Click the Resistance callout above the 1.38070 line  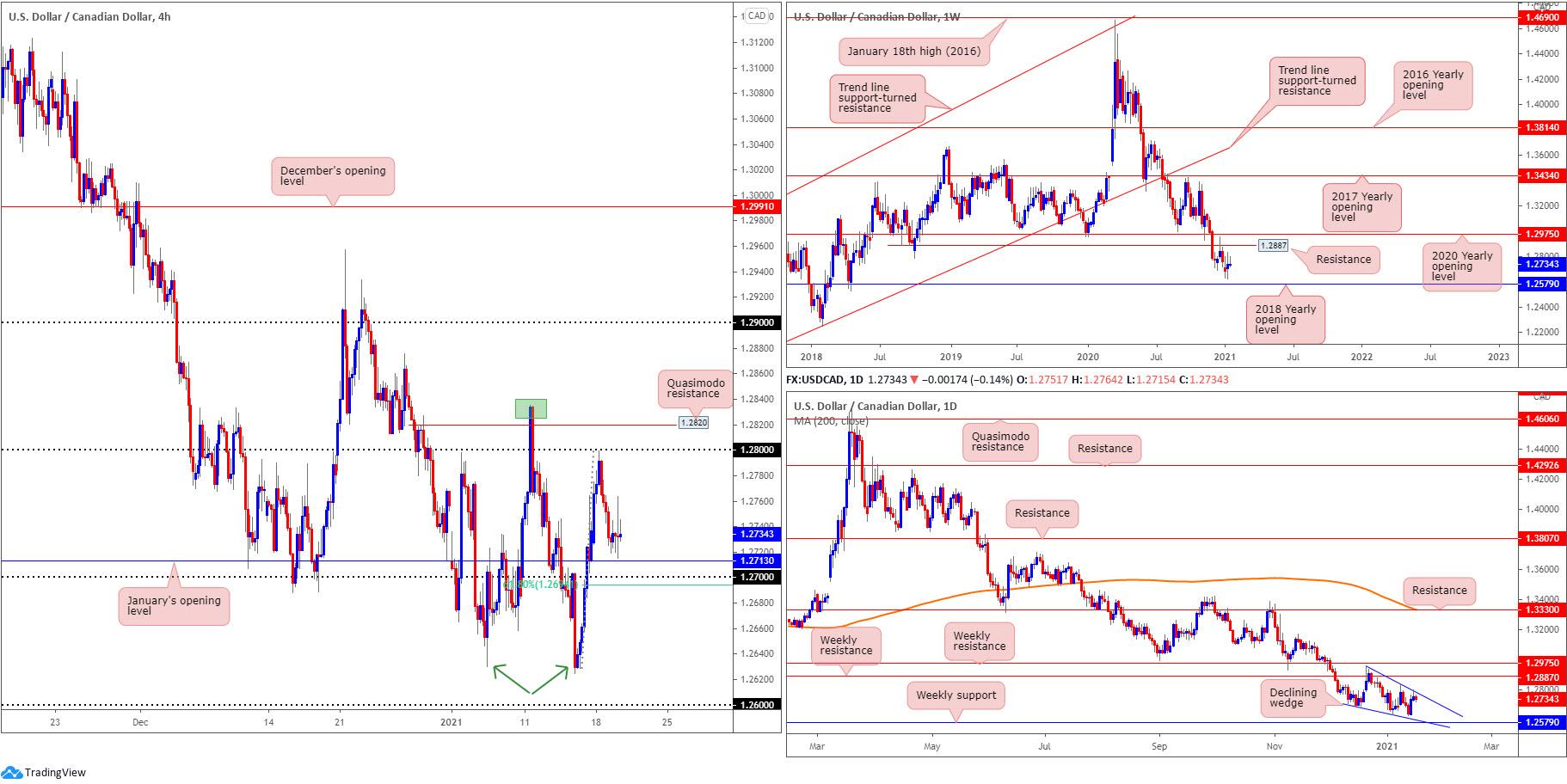(1042, 513)
